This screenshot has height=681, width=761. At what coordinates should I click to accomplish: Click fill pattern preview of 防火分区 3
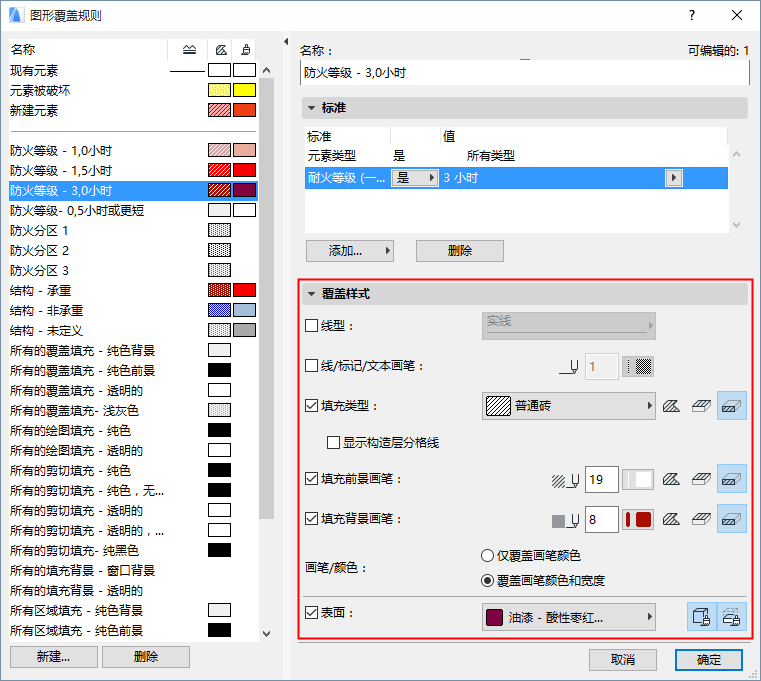tap(219, 270)
